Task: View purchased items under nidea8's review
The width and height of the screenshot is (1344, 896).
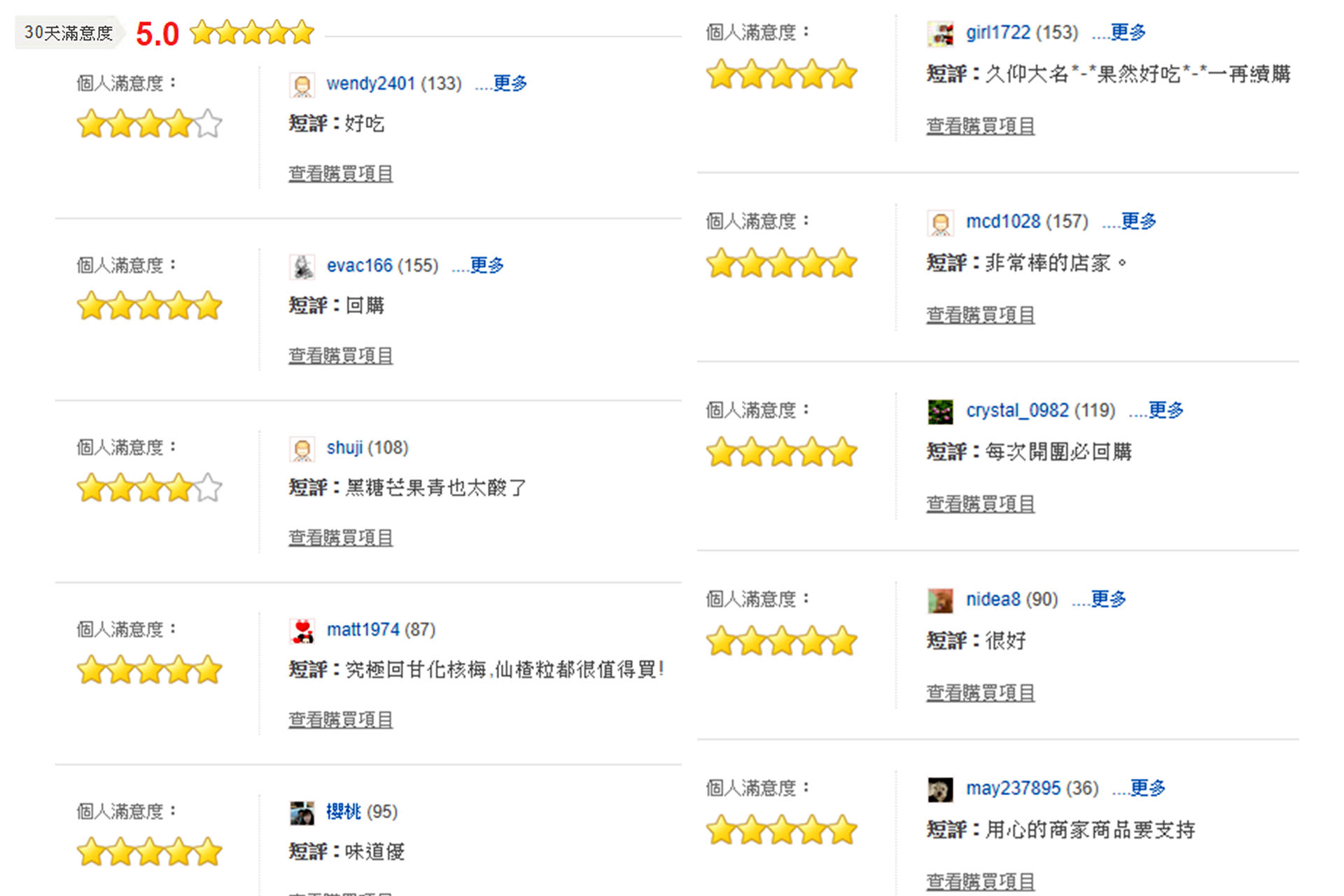Action: coord(981,693)
